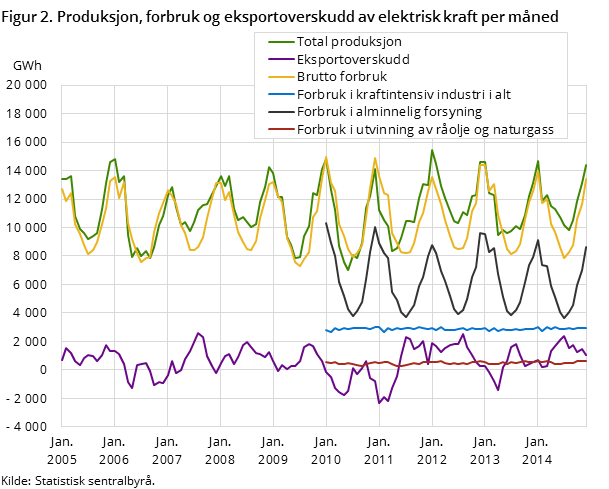Hide Forbruk i utvinning av råolje og naturgass
The width and height of the screenshot is (609, 489).
coord(424,129)
